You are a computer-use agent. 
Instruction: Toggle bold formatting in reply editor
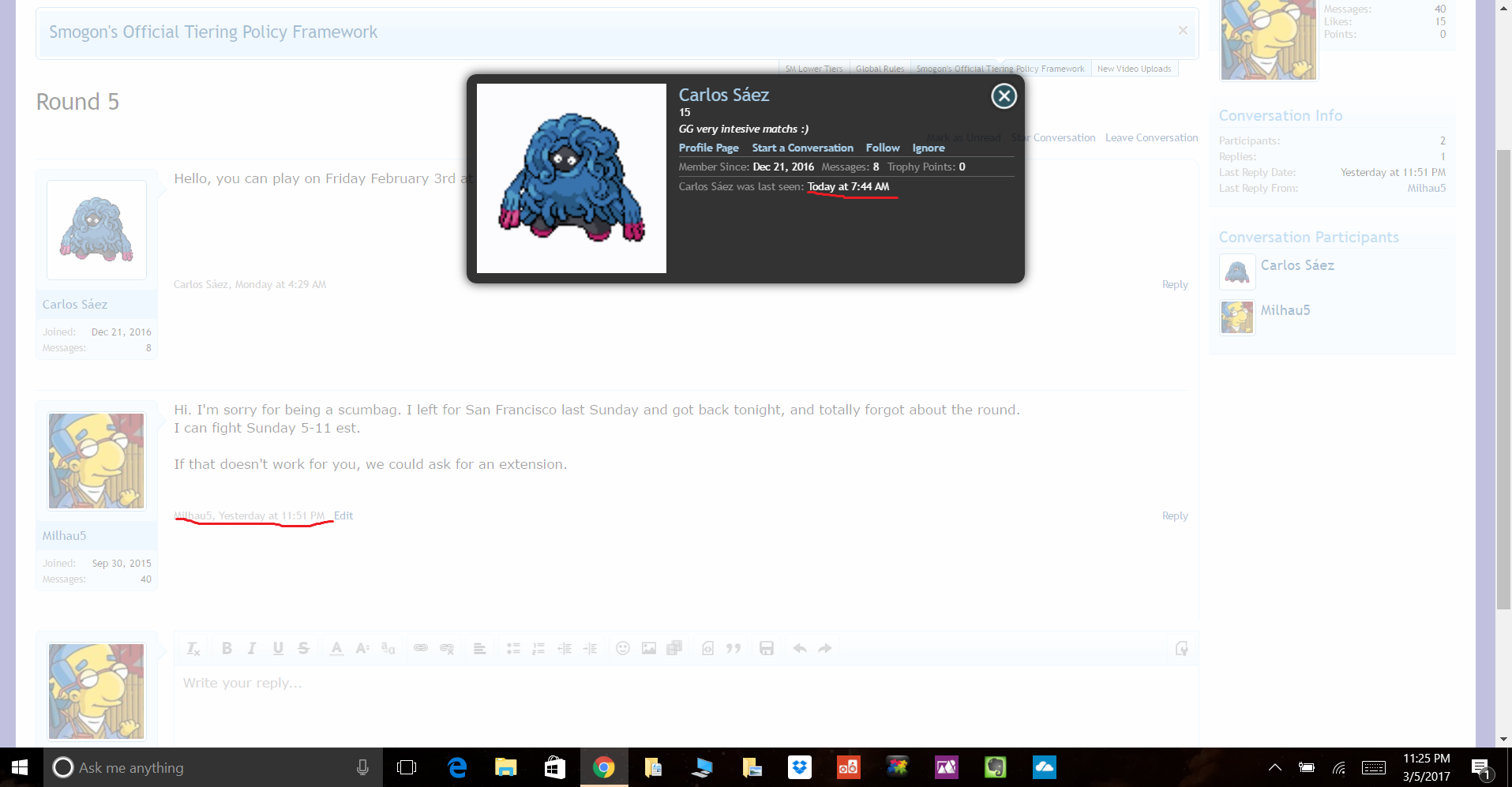(x=227, y=648)
